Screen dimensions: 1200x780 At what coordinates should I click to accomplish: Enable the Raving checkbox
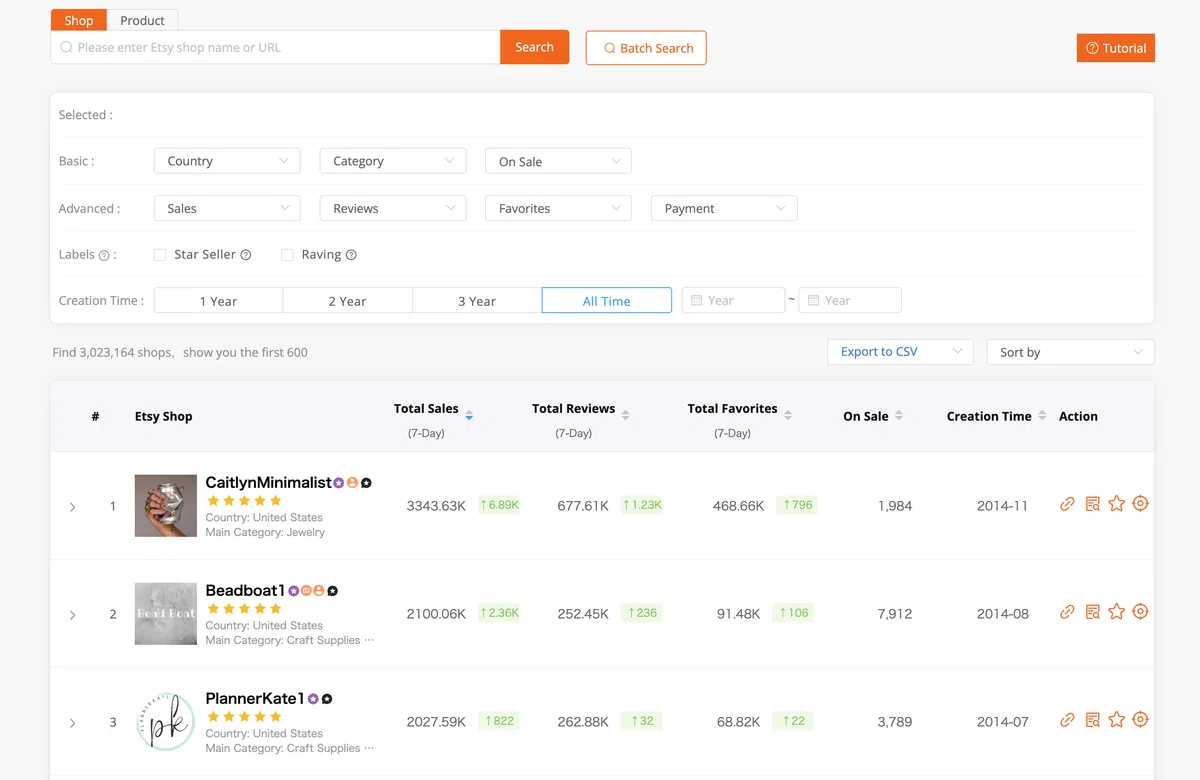pyautogui.click(x=287, y=255)
